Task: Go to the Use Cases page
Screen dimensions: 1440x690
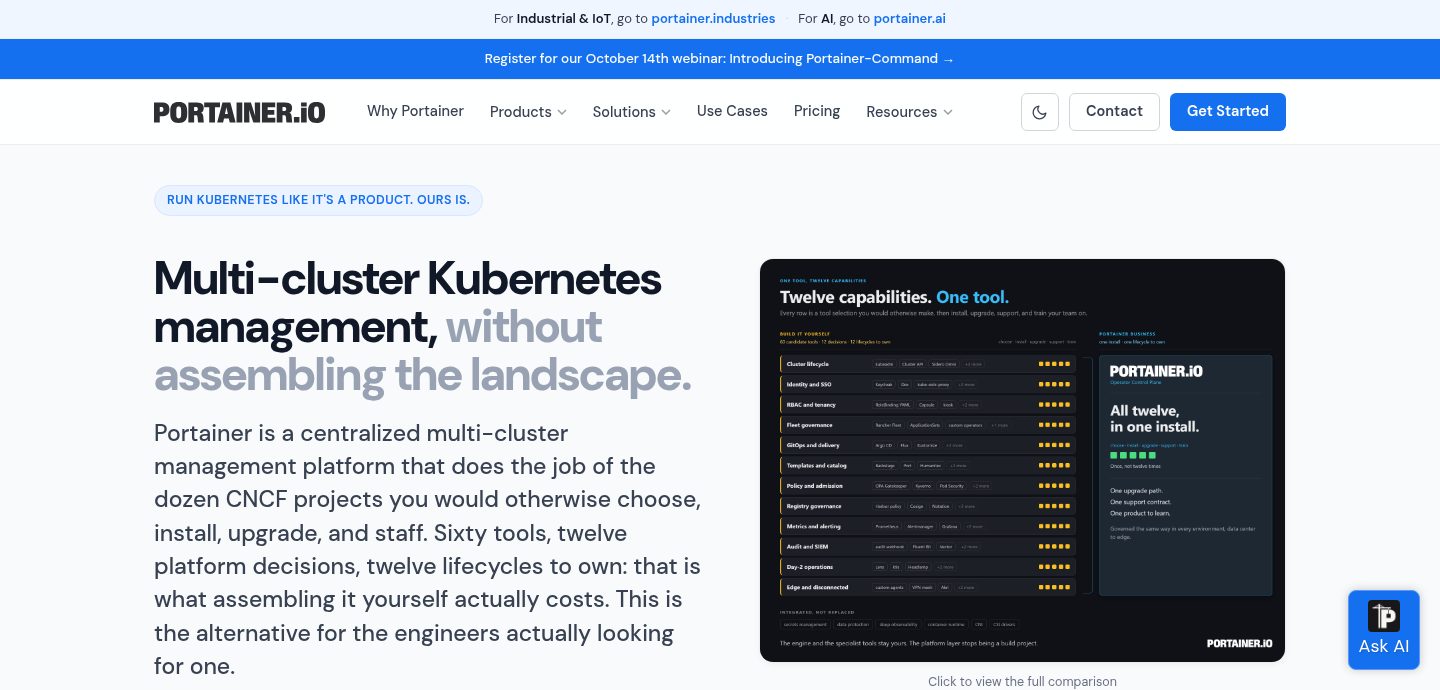Action: (x=732, y=111)
